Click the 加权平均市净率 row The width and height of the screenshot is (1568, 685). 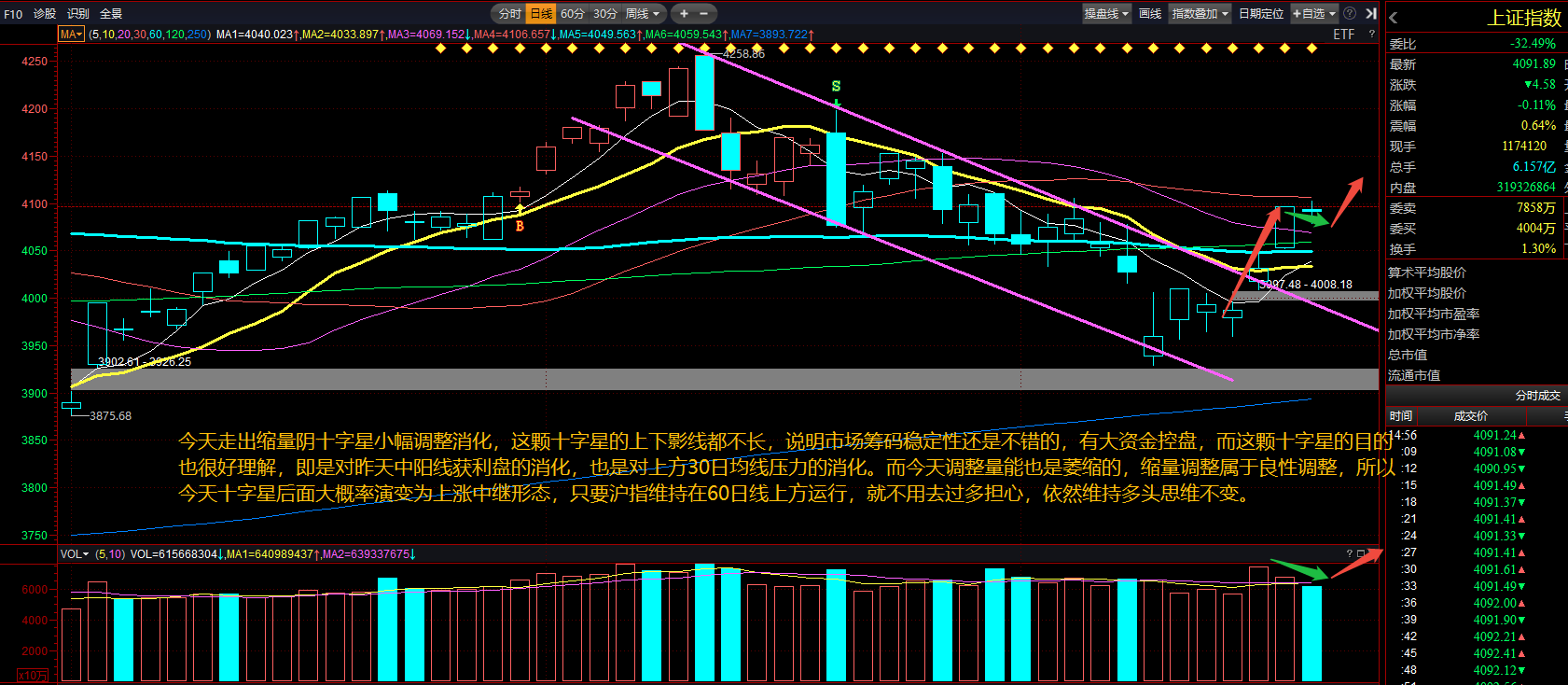(1434, 334)
